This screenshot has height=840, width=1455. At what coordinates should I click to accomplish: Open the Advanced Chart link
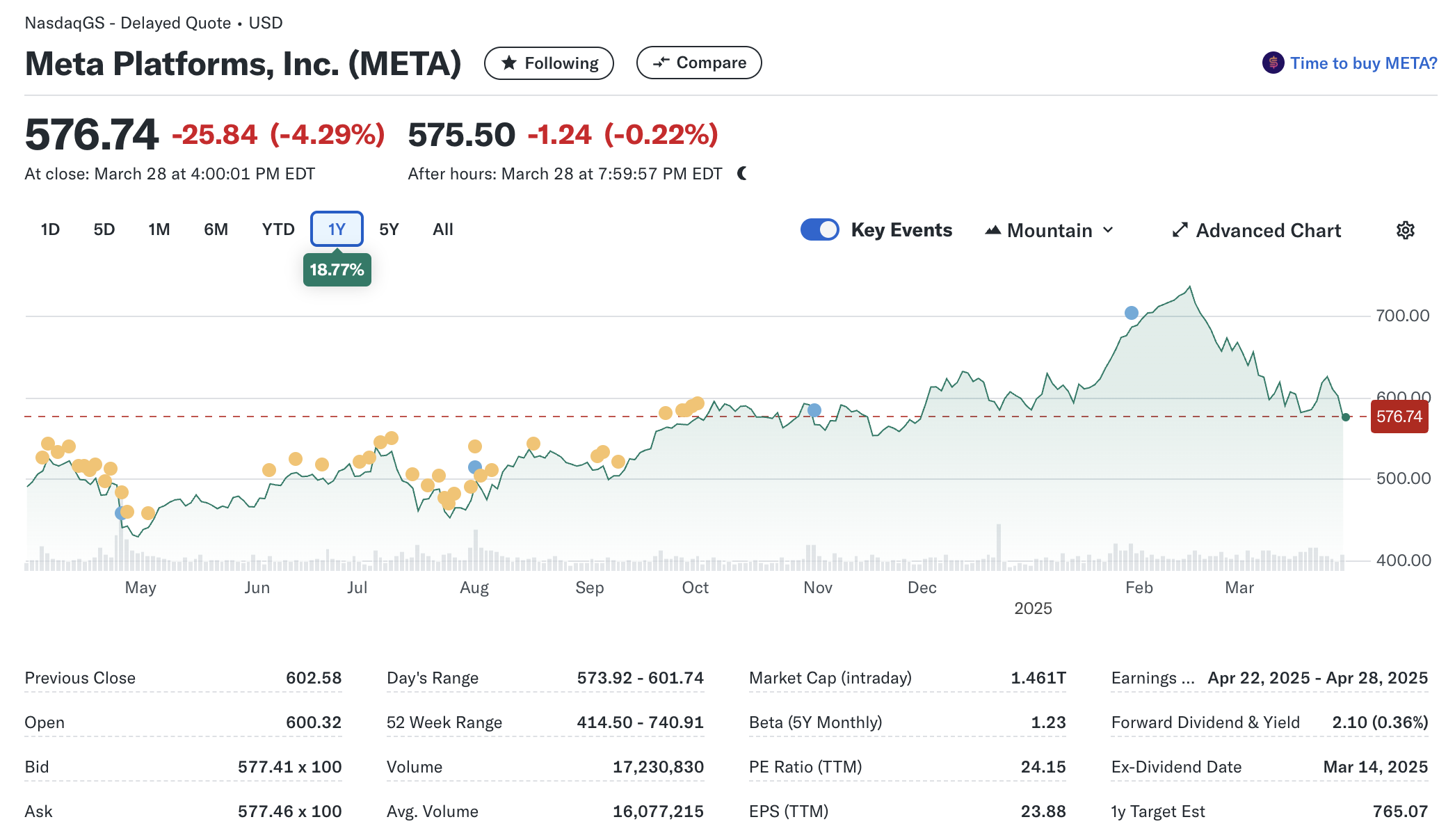point(1268,230)
